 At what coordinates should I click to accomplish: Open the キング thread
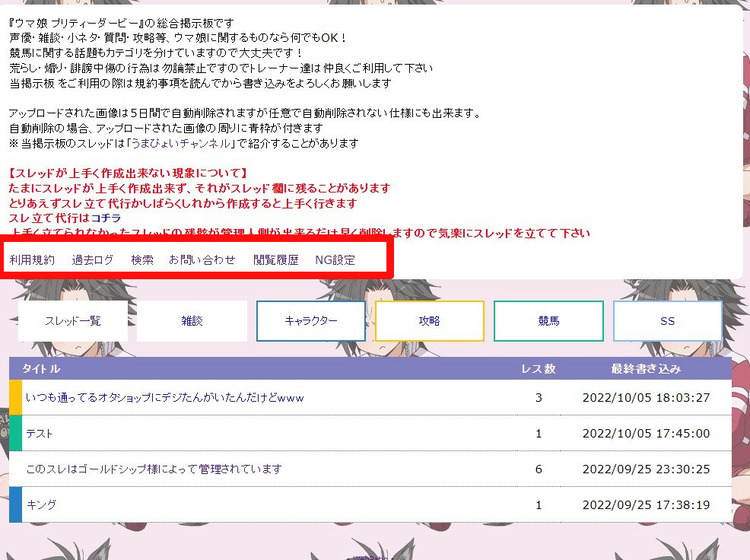(41, 505)
